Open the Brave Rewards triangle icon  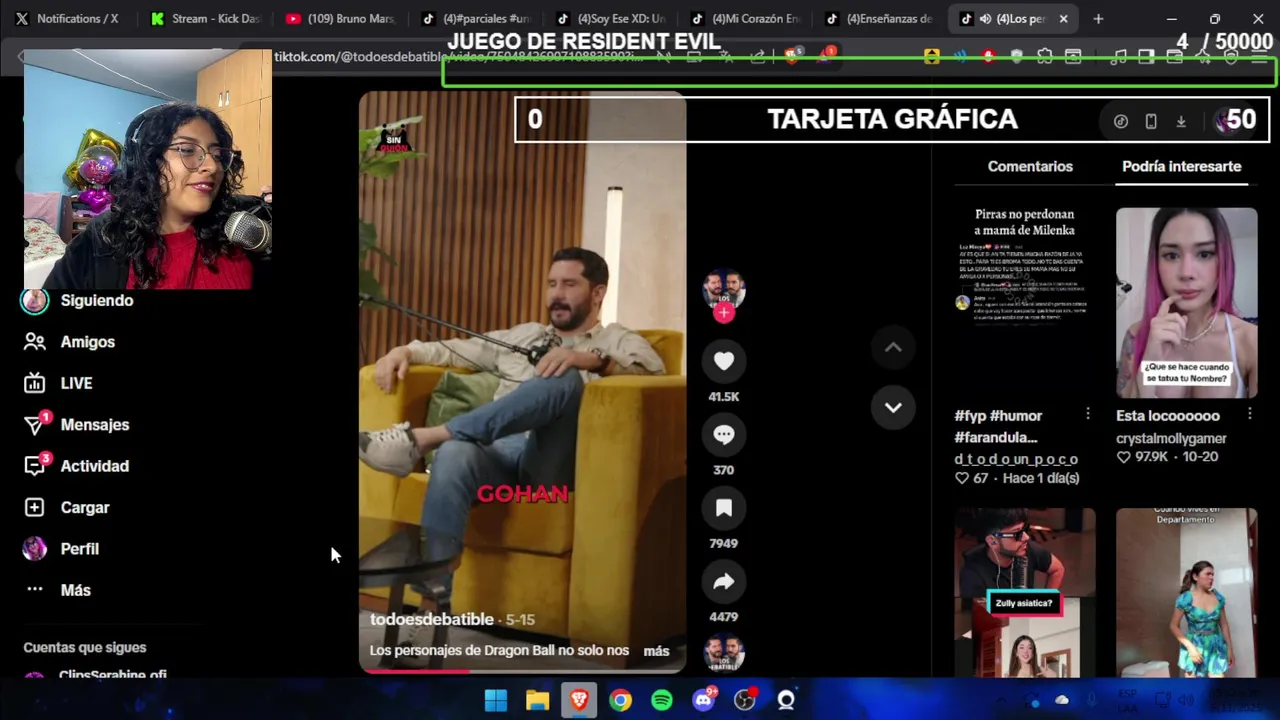click(x=826, y=57)
